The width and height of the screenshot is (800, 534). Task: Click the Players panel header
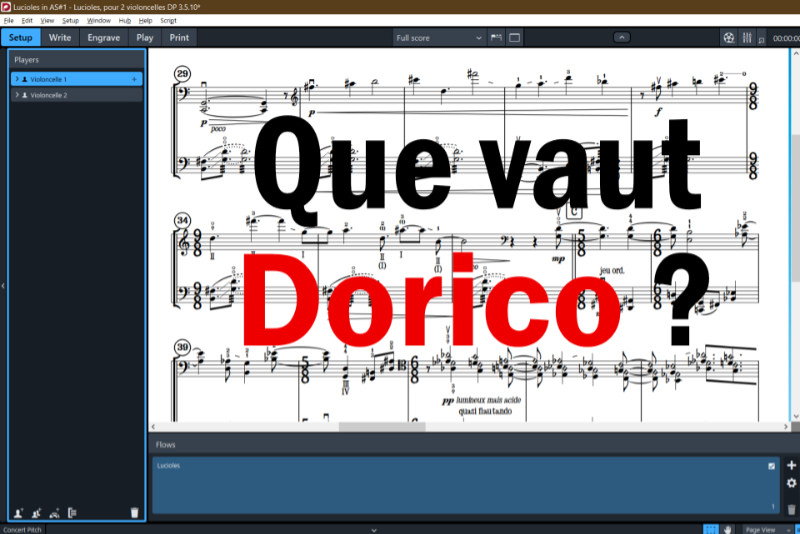77,60
